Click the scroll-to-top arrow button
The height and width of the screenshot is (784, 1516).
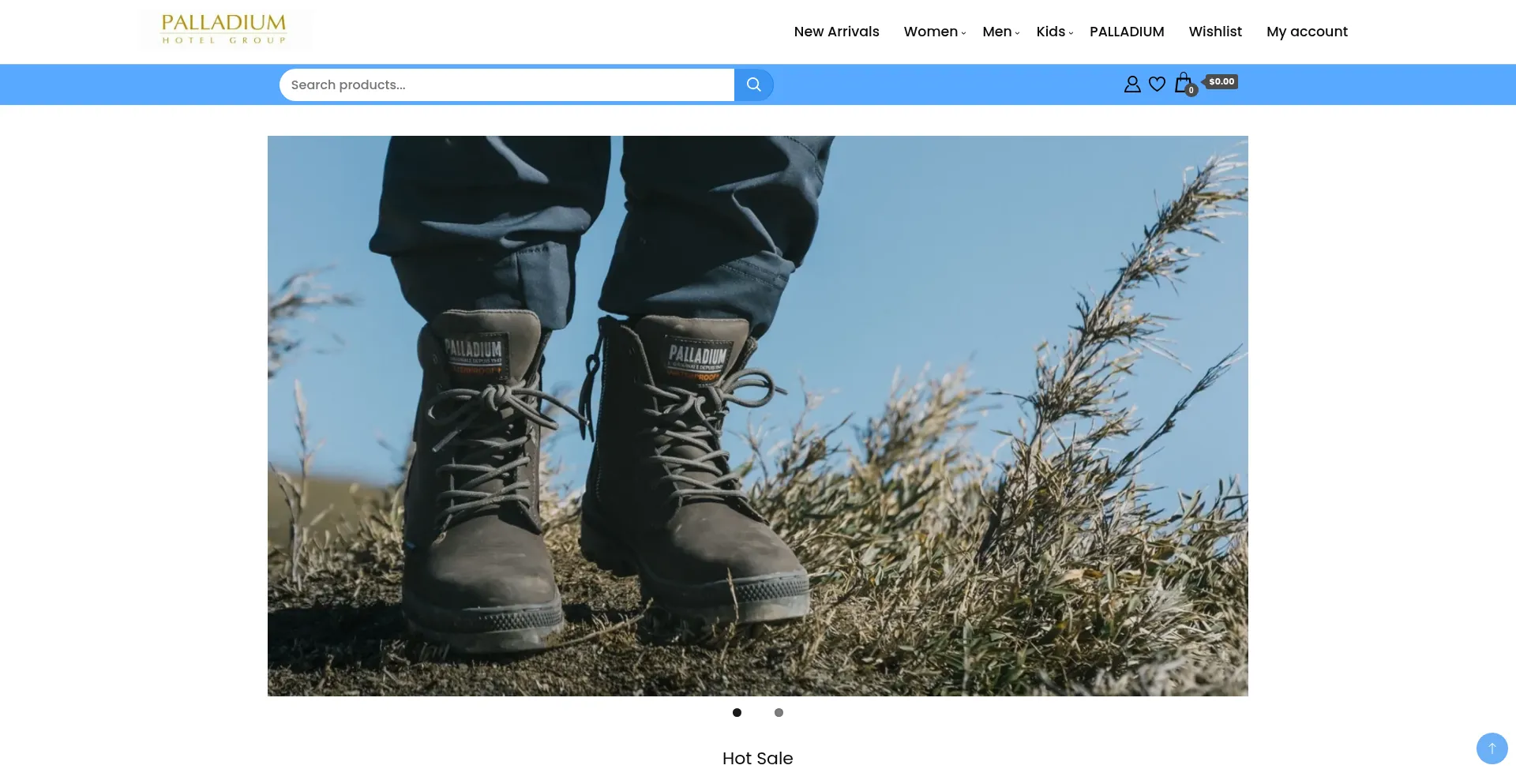(x=1492, y=748)
